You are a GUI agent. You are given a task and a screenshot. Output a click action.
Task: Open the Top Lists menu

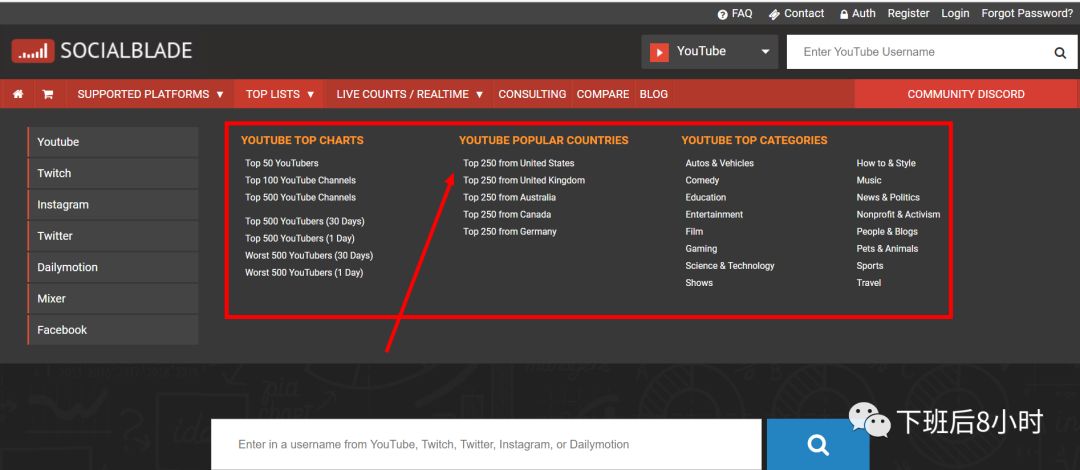tap(280, 94)
